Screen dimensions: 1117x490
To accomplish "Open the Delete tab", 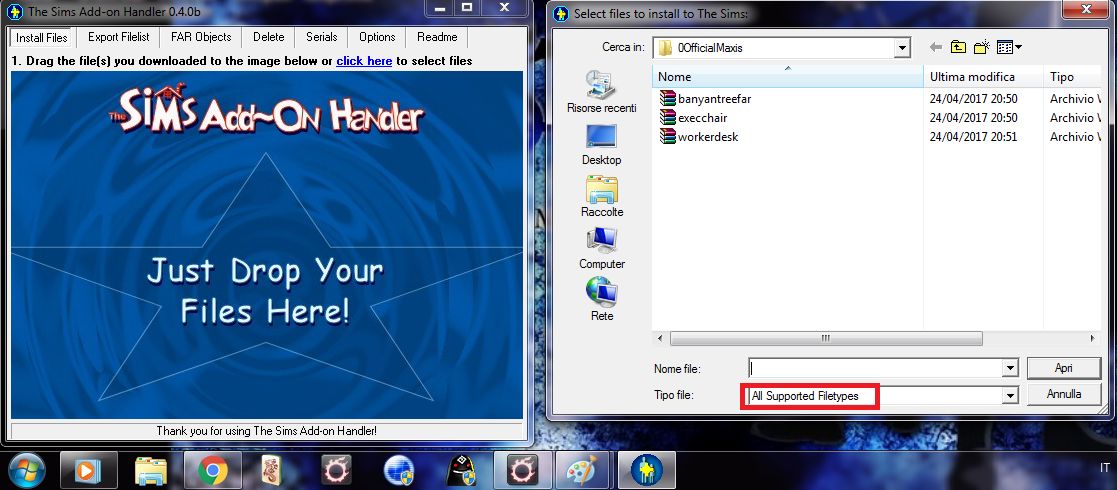I will [269, 37].
